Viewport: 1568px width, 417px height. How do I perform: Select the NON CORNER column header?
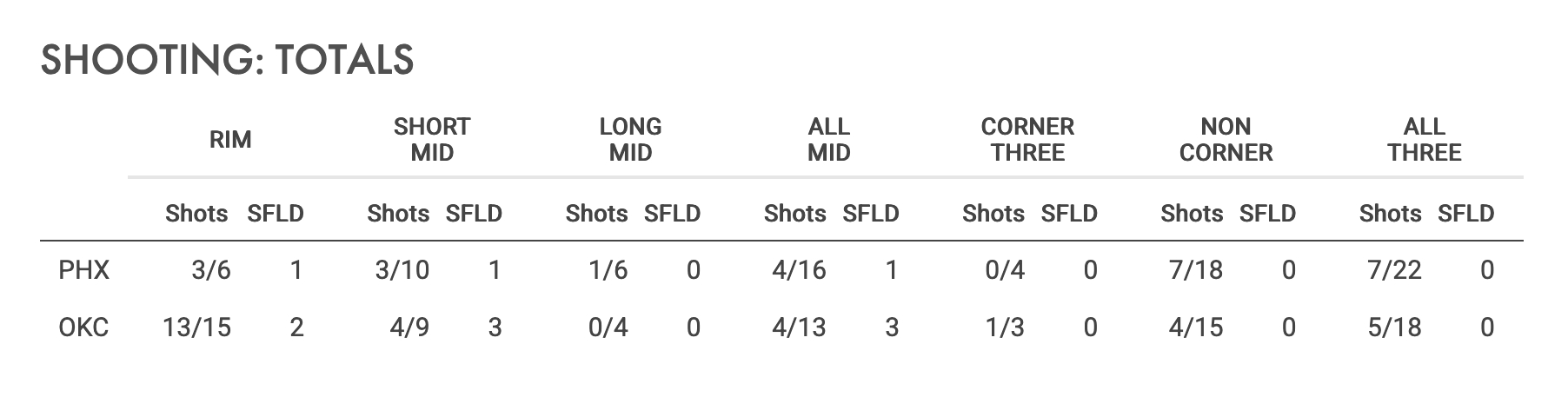point(1226,140)
